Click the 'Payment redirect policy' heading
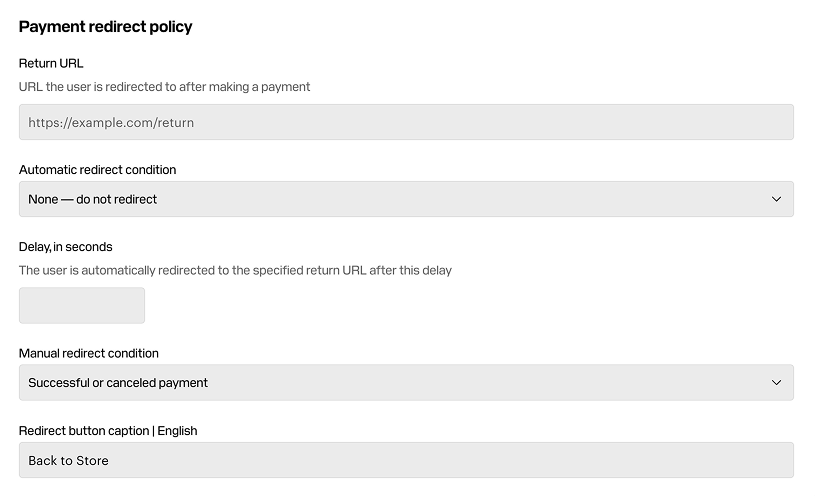Viewport: 815px width, 496px height. click(x=106, y=27)
